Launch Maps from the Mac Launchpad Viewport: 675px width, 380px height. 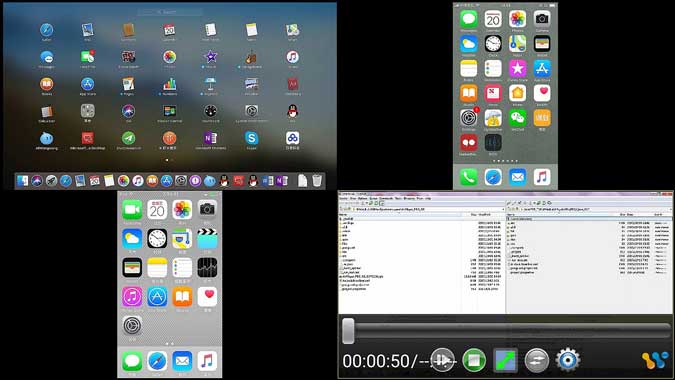[x=292, y=30]
